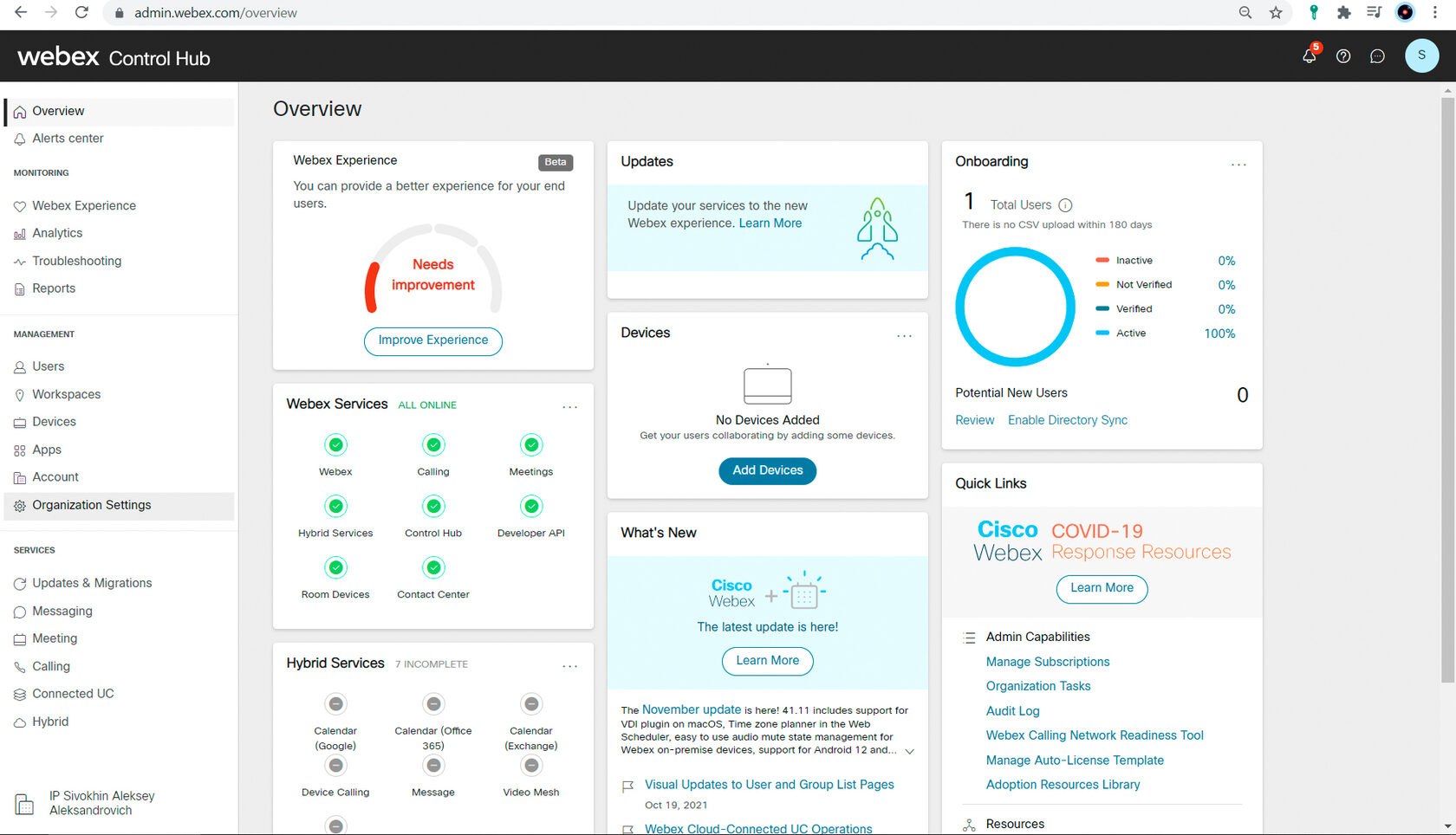This screenshot has width=1456, height=835.
Task: Open the Onboarding card ellipsis menu
Action: 1238,165
